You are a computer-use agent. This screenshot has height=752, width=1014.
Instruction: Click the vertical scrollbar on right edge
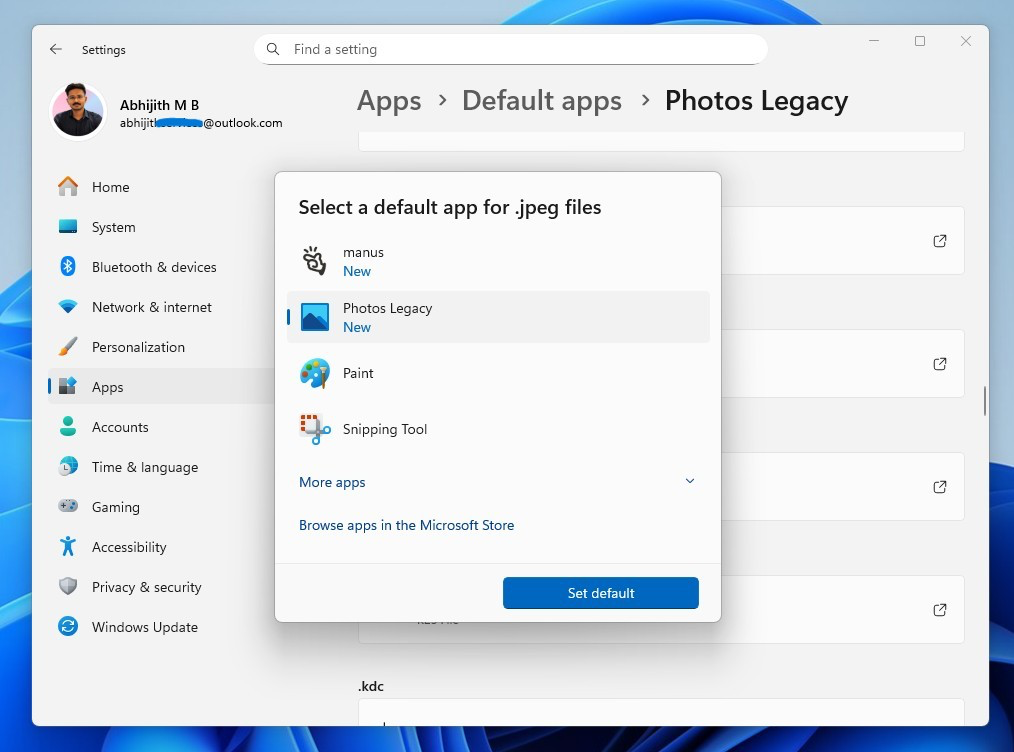pyautogui.click(x=985, y=400)
